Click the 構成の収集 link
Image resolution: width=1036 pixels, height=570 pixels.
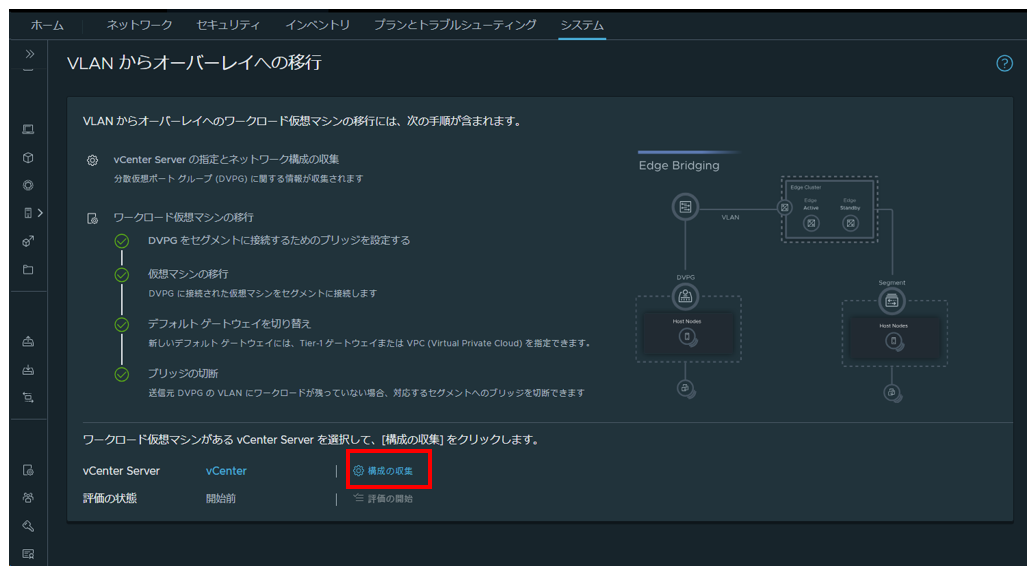[390, 471]
